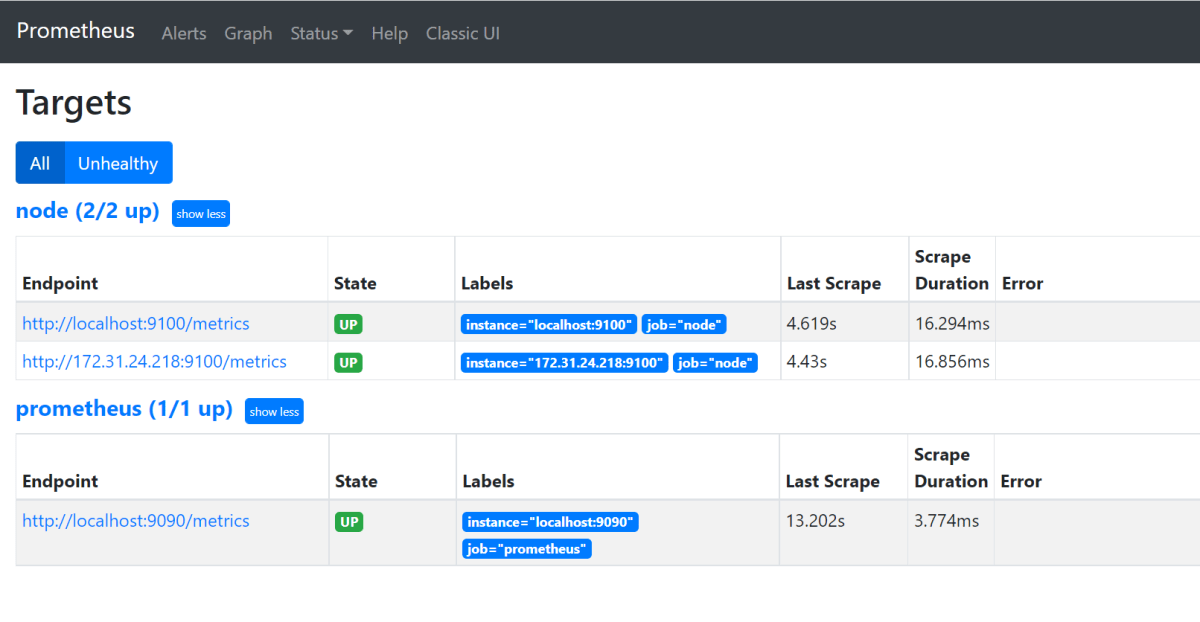The height and width of the screenshot is (622, 1200).
Task: Click the Prometheus brand logo text
Action: [75, 31]
